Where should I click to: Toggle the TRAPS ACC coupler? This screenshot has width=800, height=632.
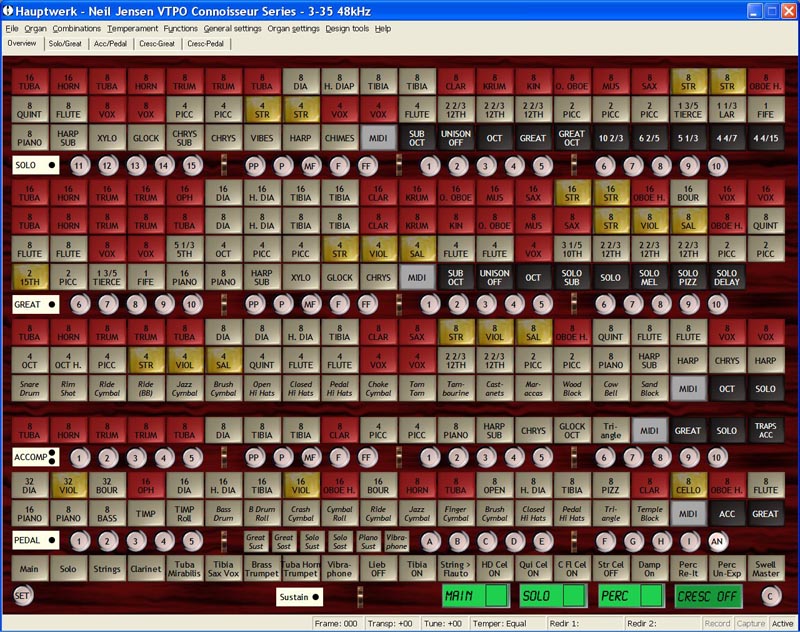coord(765,430)
